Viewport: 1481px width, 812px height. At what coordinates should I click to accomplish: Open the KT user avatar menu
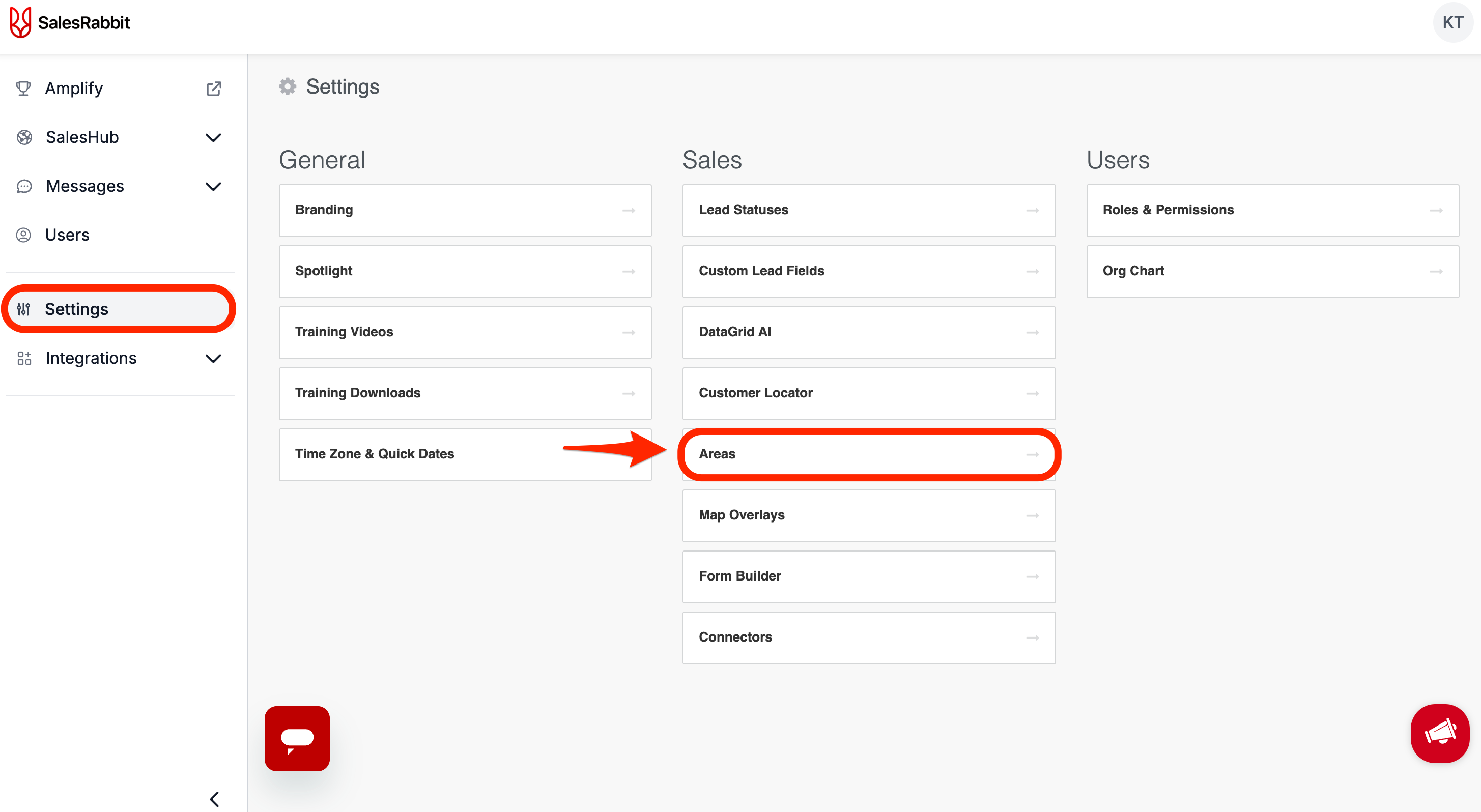pyautogui.click(x=1452, y=22)
